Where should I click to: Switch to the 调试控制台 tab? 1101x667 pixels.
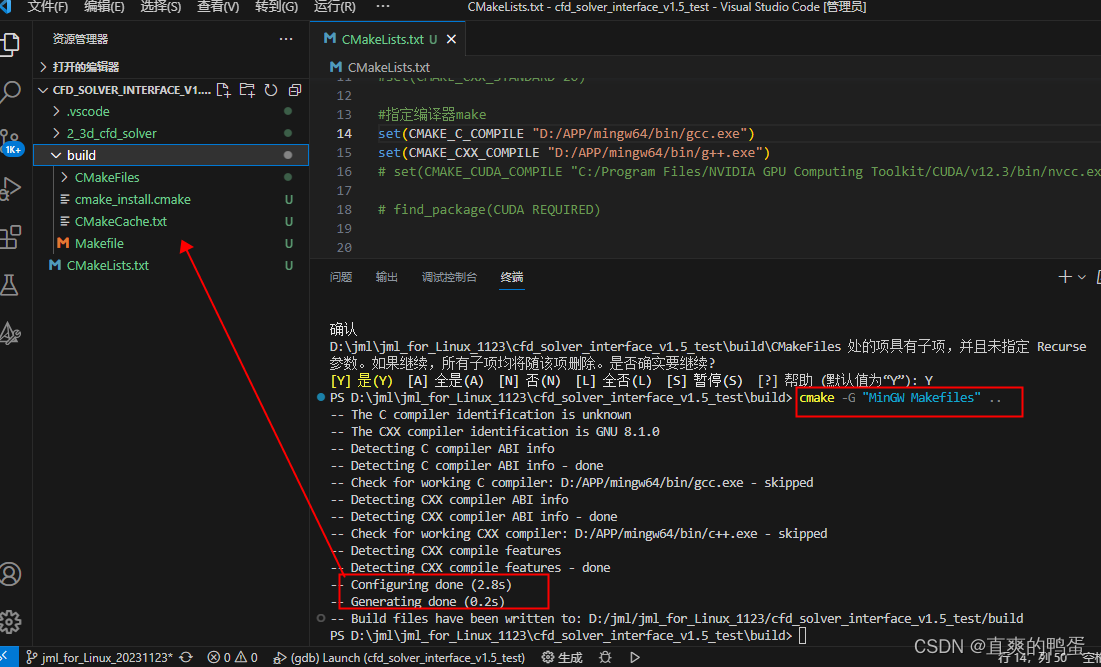pyautogui.click(x=449, y=277)
